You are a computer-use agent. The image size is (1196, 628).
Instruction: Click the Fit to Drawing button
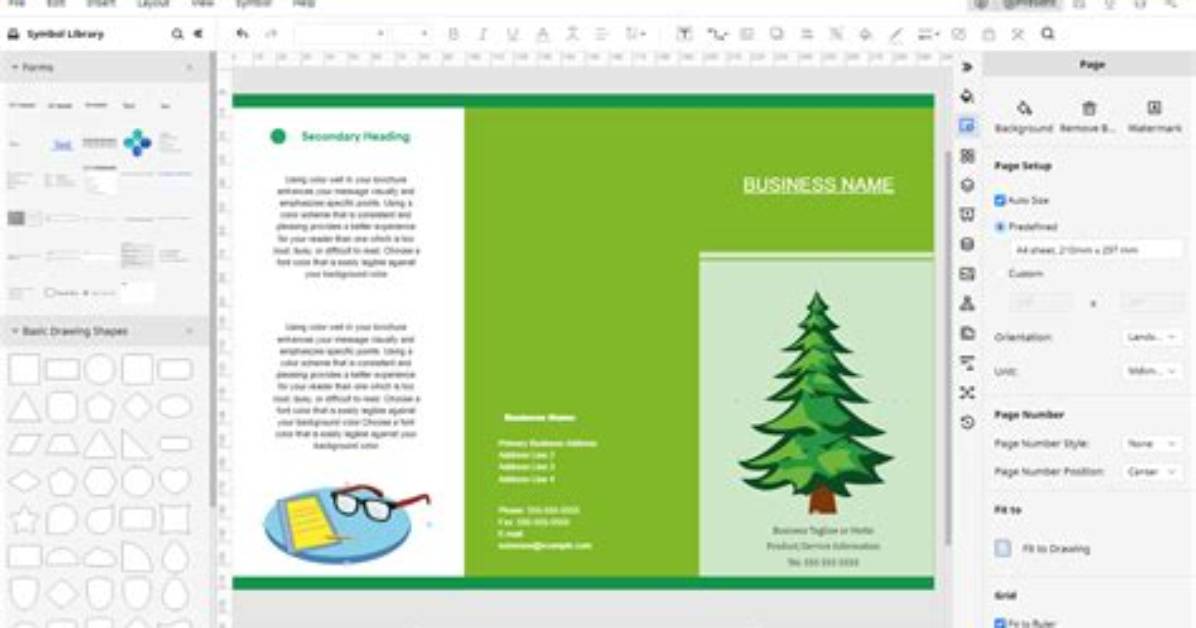(1043, 549)
